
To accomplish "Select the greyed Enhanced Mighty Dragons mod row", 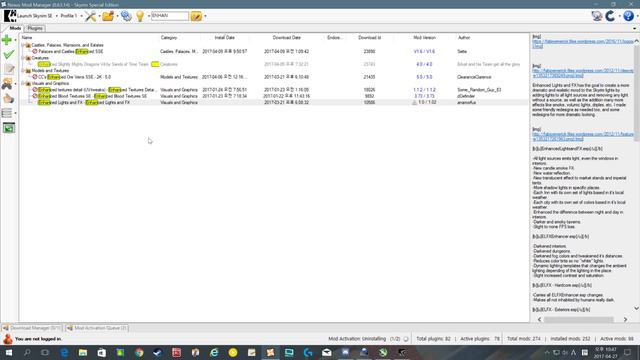I will click(x=273, y=64).
